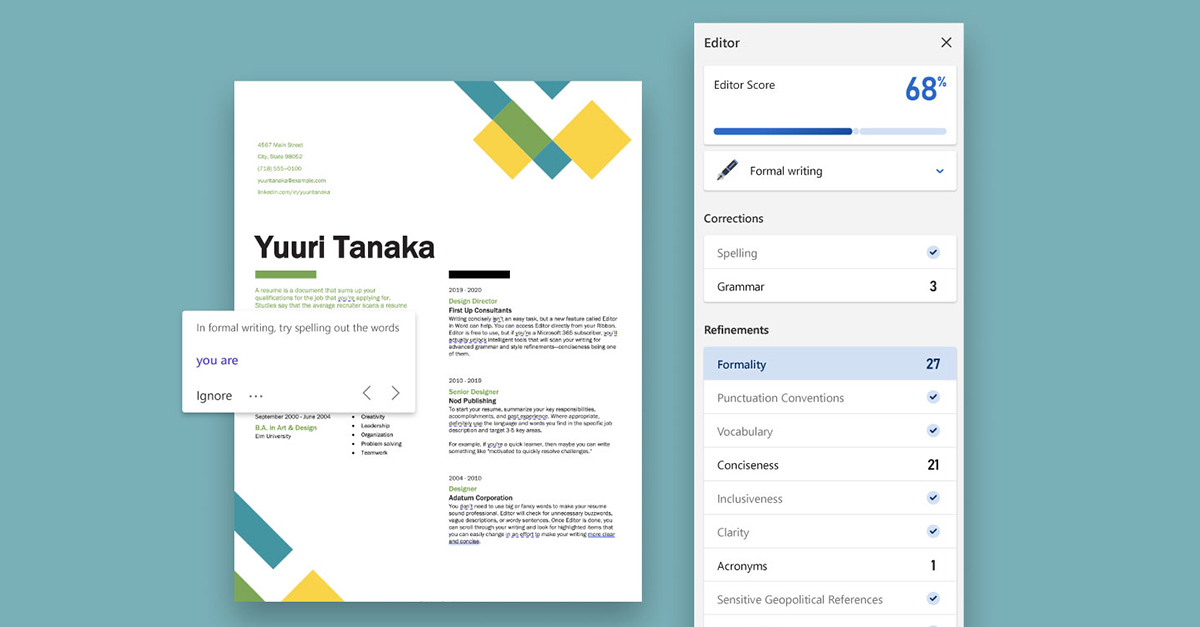Image resolution: width=1200 pixels, height=627 pixels.
Task: Open the Vocabulary refinement row
Action: (830, 431)
